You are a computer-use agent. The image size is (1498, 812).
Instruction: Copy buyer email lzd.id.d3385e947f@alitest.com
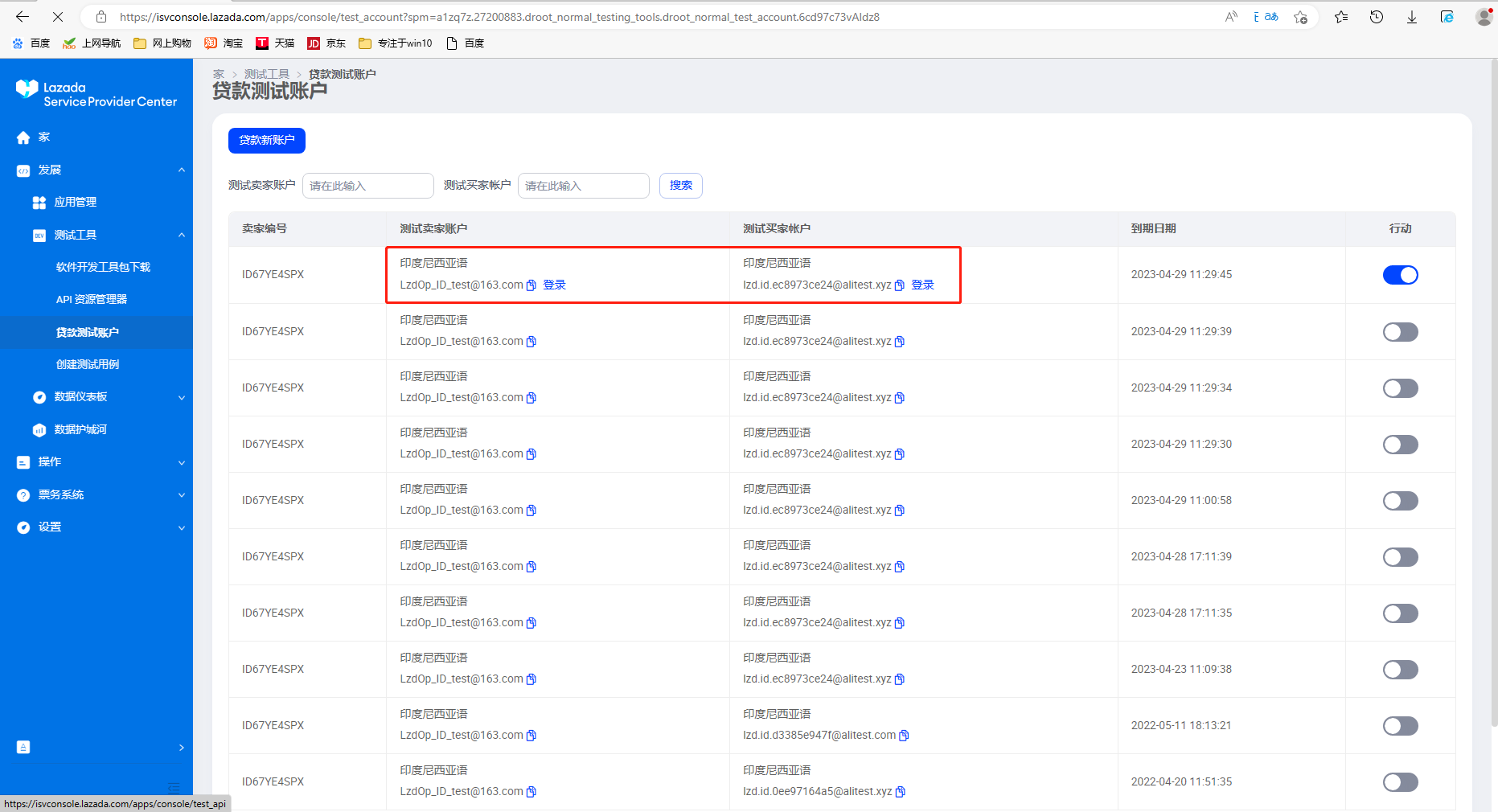(904, 736)
